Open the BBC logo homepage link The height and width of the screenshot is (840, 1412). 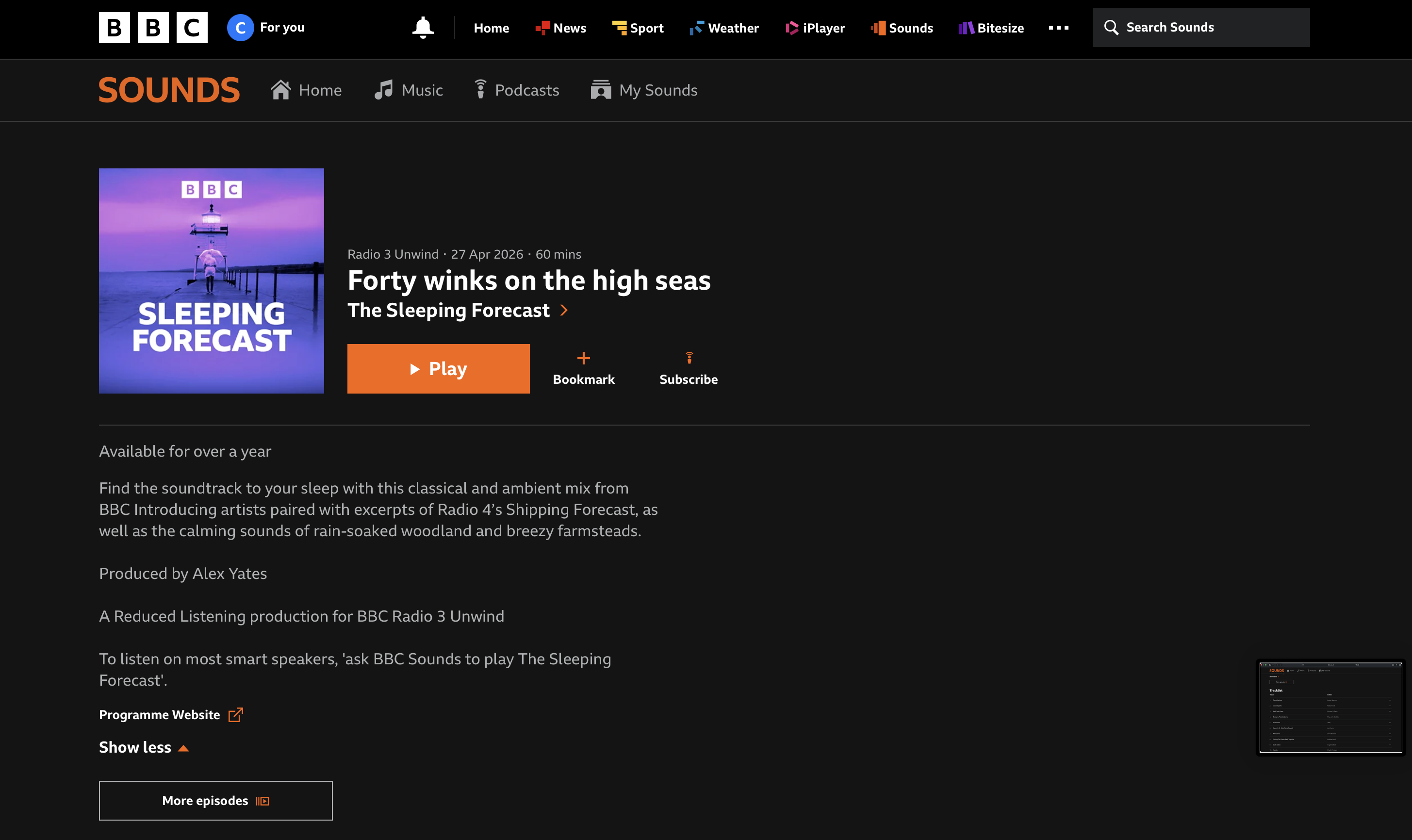[153, 27]
